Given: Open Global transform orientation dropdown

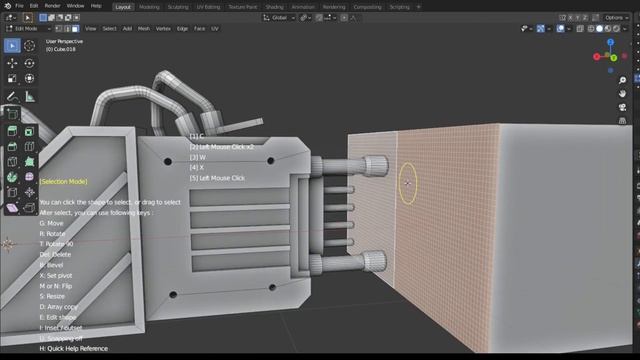Looking at the screenshot, I should [x=279, y=18].
